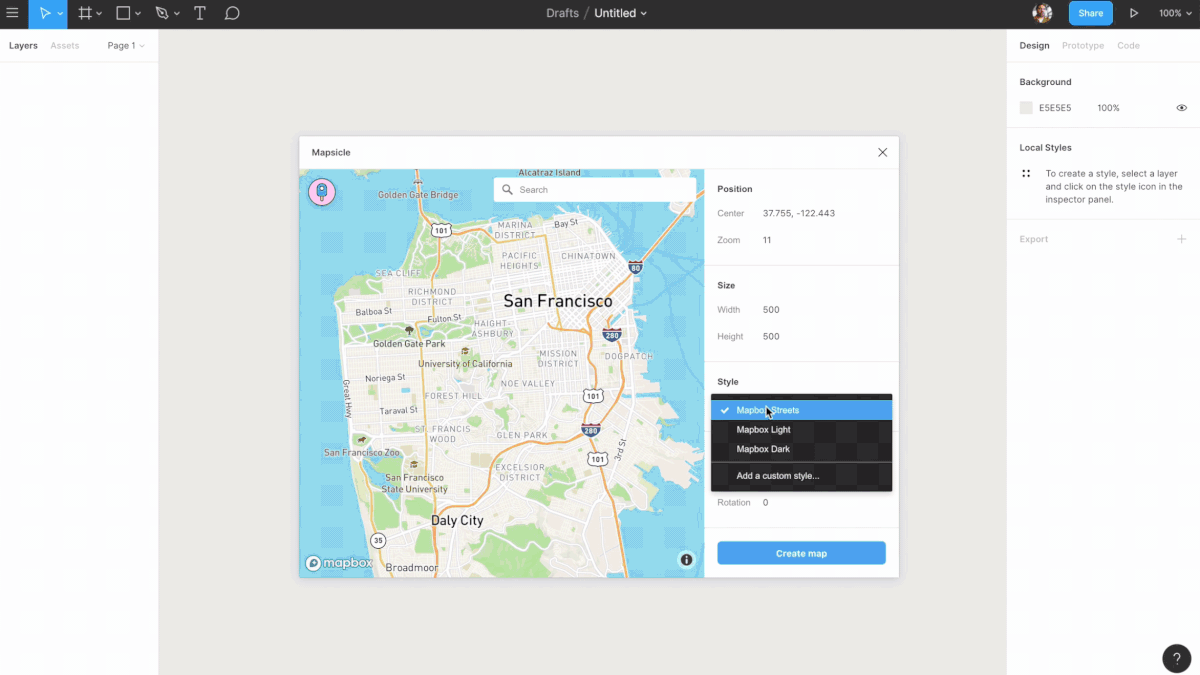Open the Untitled file name dropdown
The height and width of the screenshot is (675, 1200).
point(620,14)
